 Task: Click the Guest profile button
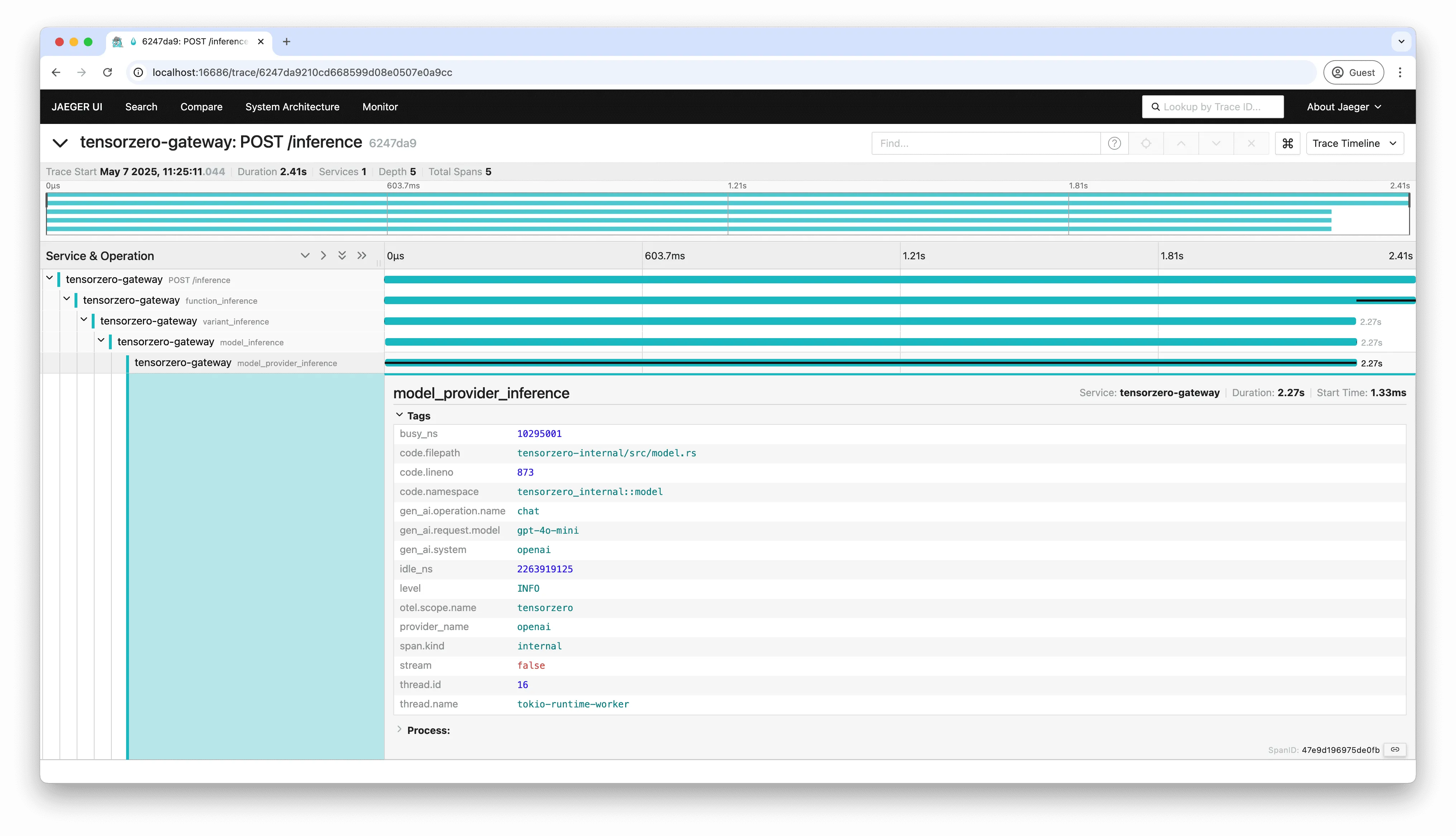[x=1353, y=72]
